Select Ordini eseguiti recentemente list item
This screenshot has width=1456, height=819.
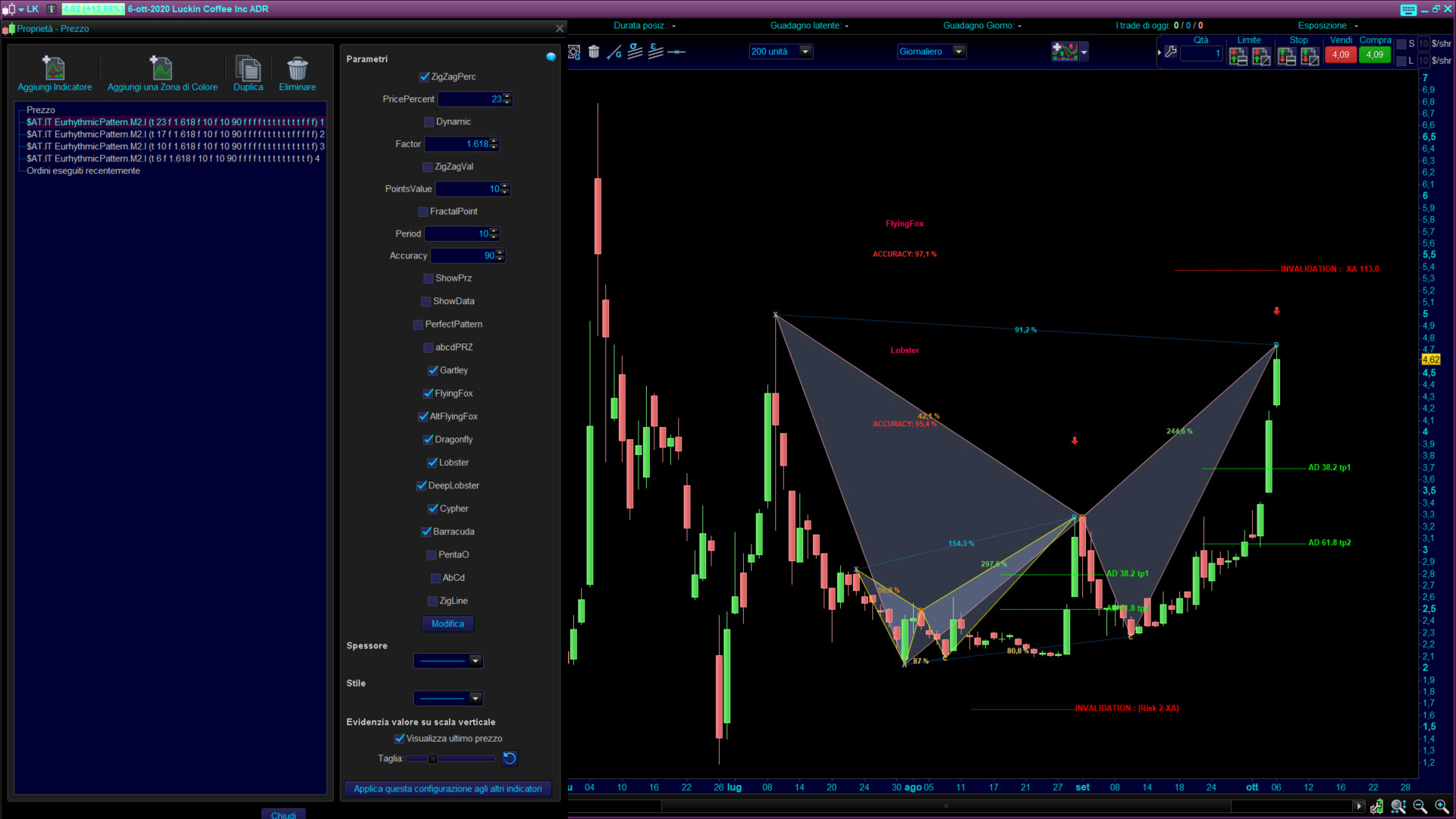[x=83, y=171]
